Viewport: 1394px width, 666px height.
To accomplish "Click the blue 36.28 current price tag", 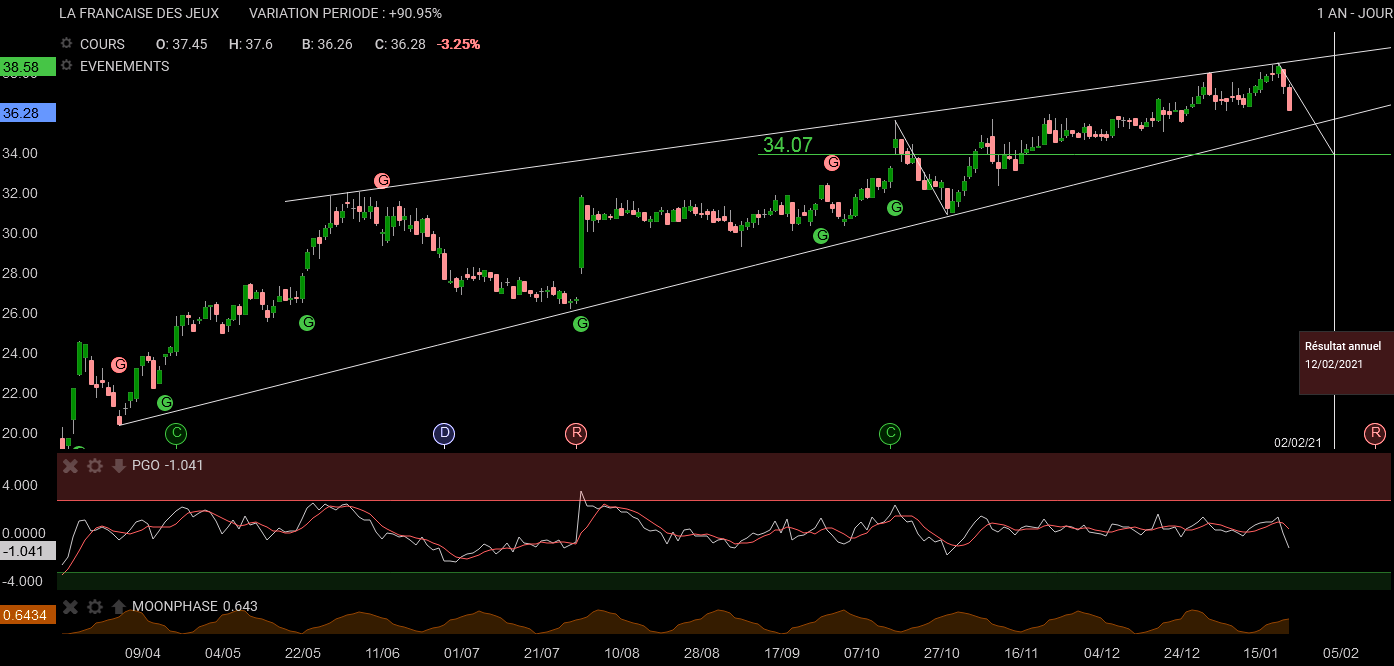I will tap(28, 113).
